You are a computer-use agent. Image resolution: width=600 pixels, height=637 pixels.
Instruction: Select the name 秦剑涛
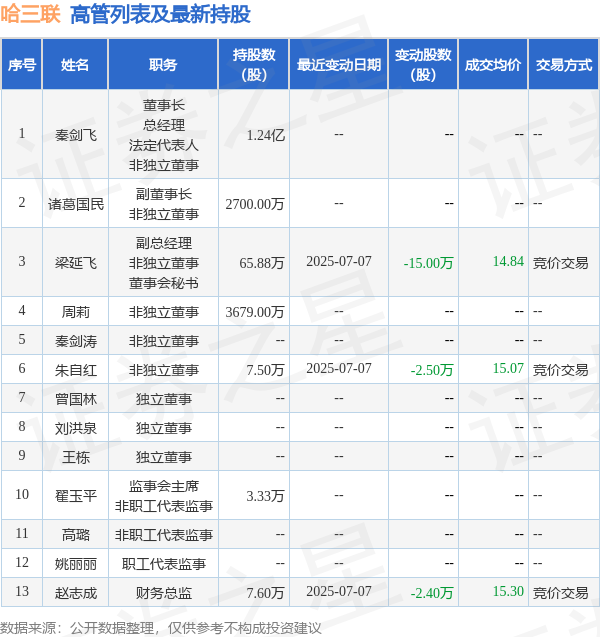[76, 341]
